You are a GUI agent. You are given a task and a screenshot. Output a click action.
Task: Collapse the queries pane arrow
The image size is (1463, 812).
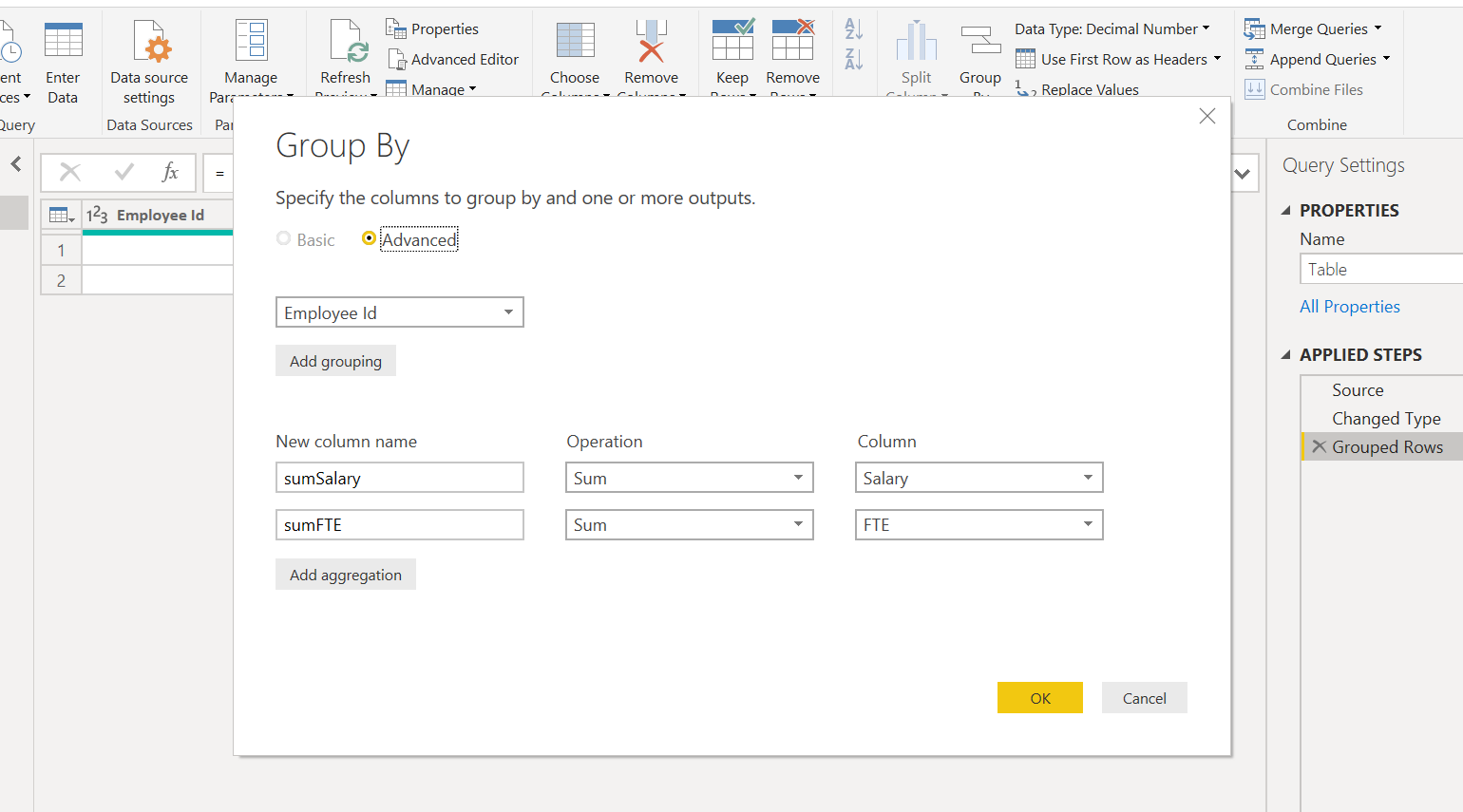pos(16,164)
